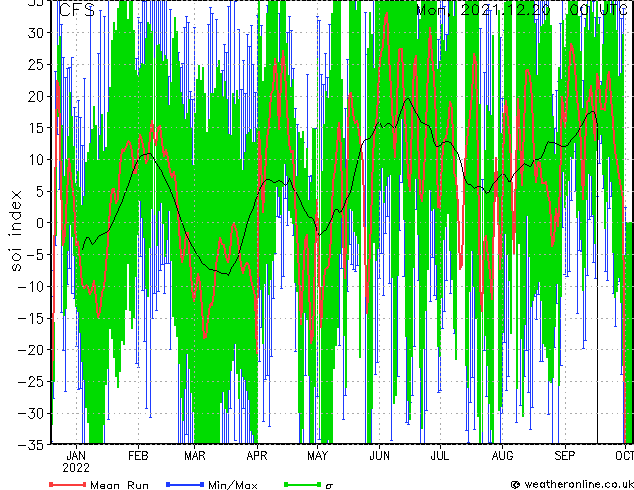Click y-axis value -25
Screen dimensions: 634x490
(32, 381)
